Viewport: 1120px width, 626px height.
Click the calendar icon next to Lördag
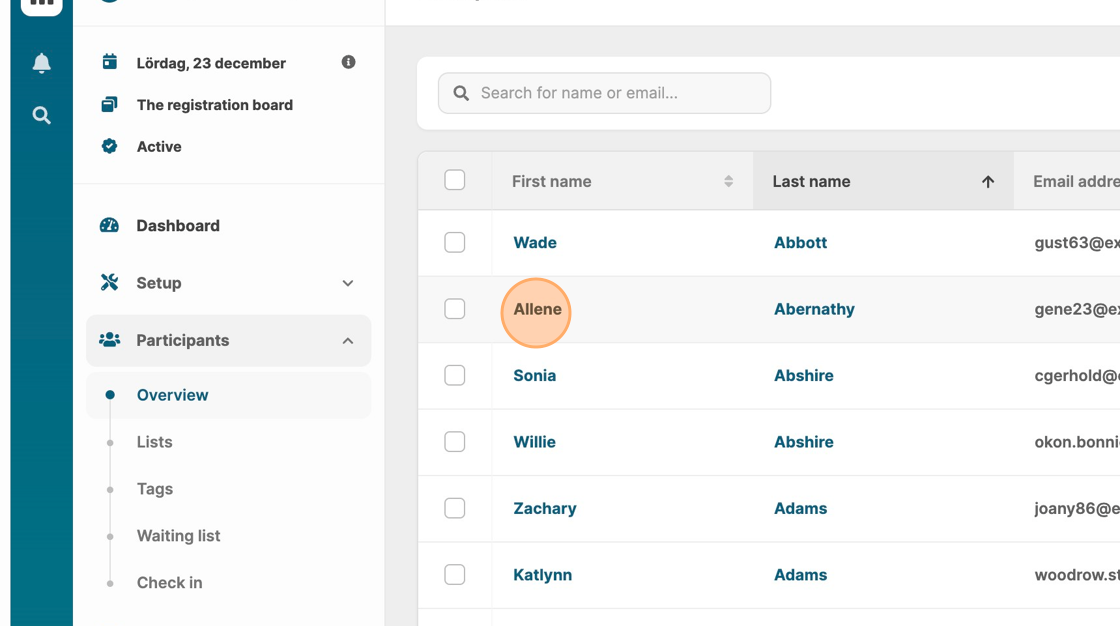tap(110, 62)
